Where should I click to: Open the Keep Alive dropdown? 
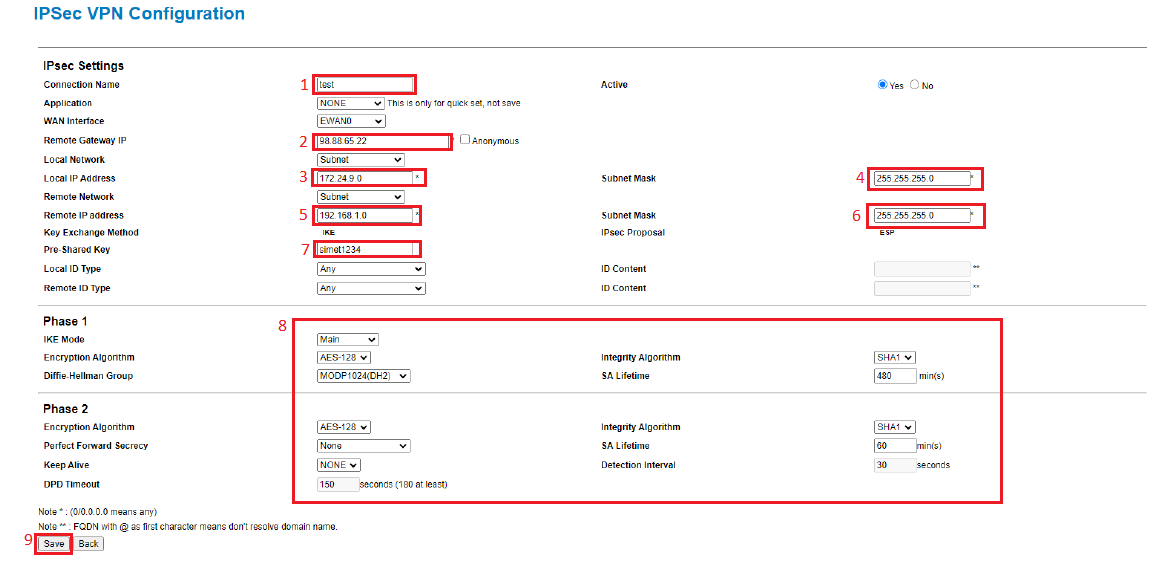pyautogui.click(x=338, y=465)
